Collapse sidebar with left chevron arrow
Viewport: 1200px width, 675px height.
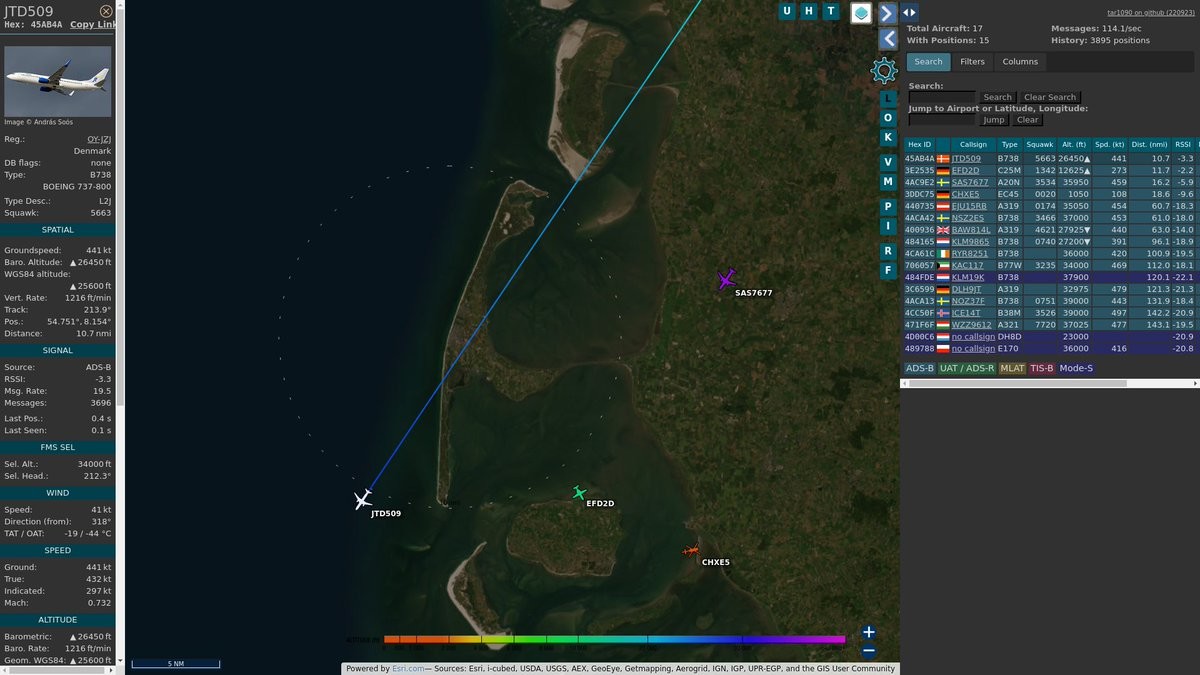(x=888, y=39)
